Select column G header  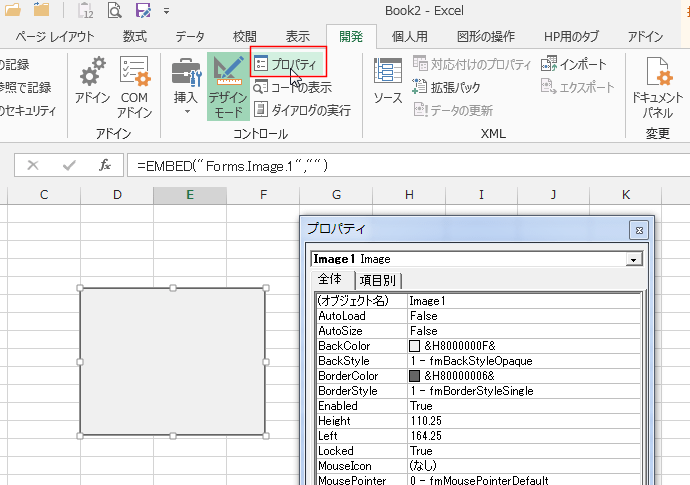[x=336, y=194]
